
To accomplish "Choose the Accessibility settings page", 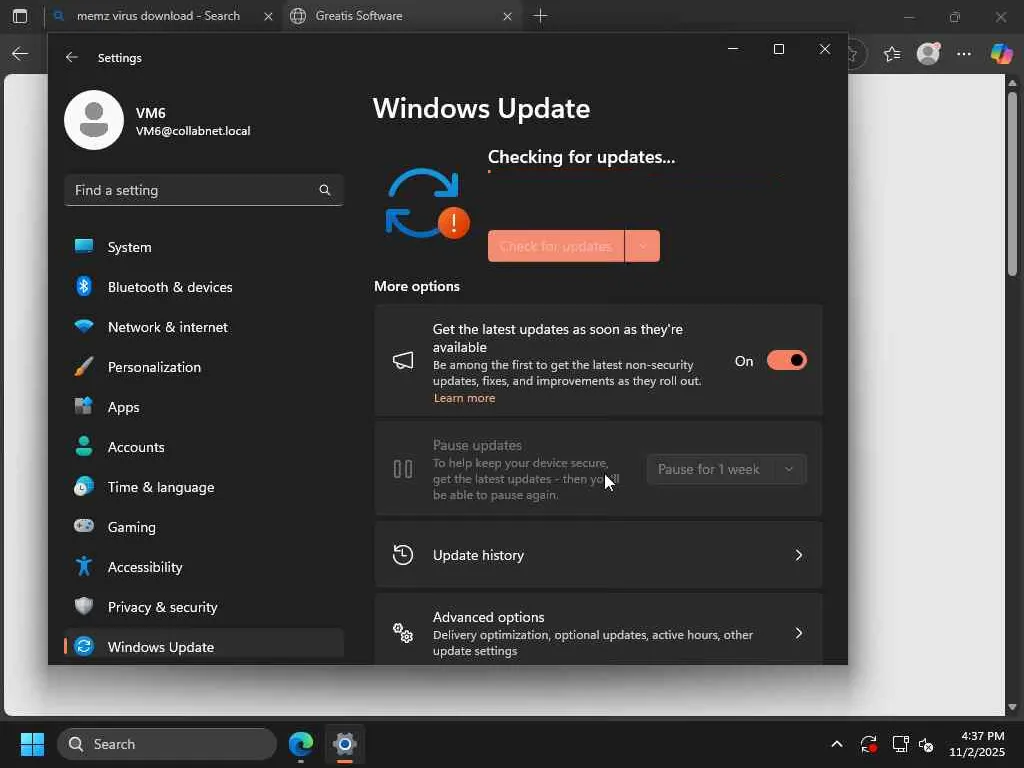I will 204,567.
